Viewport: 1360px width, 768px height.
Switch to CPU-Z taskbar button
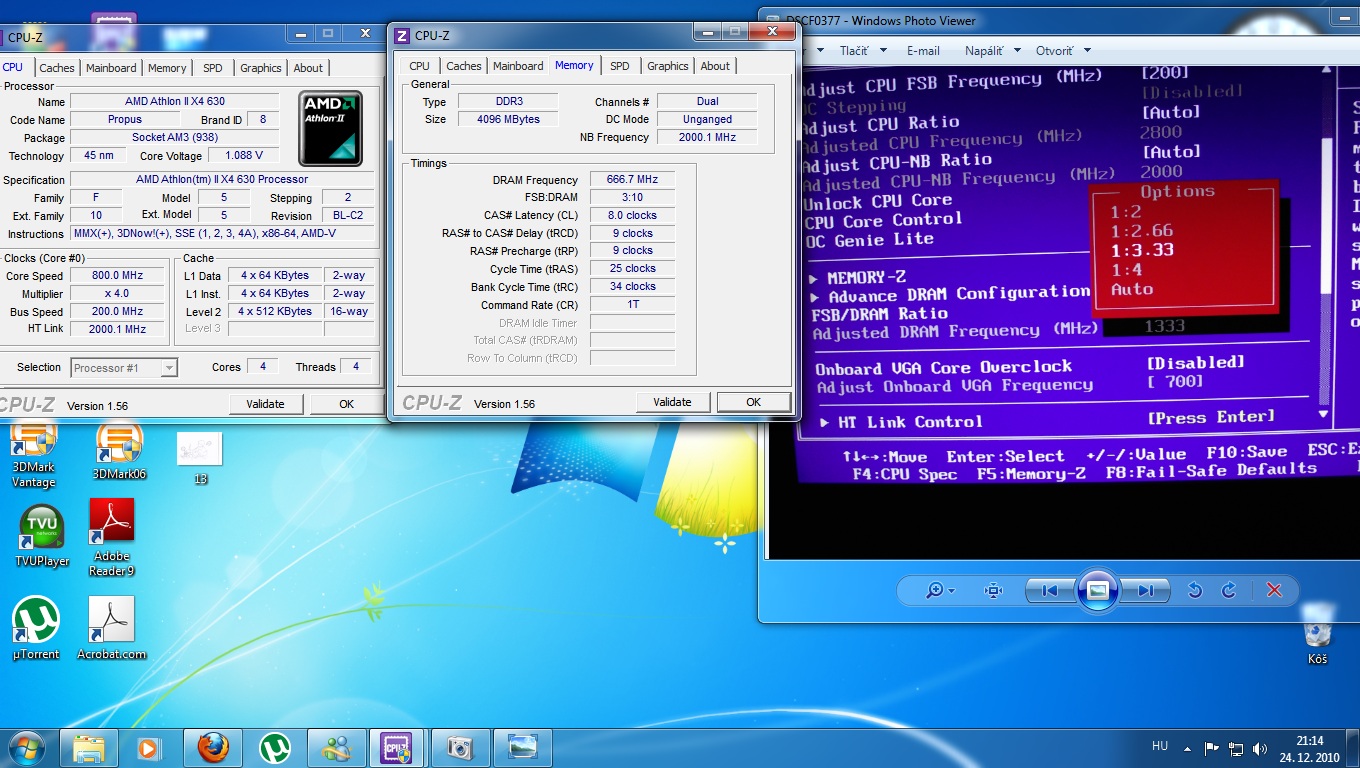(x=397, y=748)
